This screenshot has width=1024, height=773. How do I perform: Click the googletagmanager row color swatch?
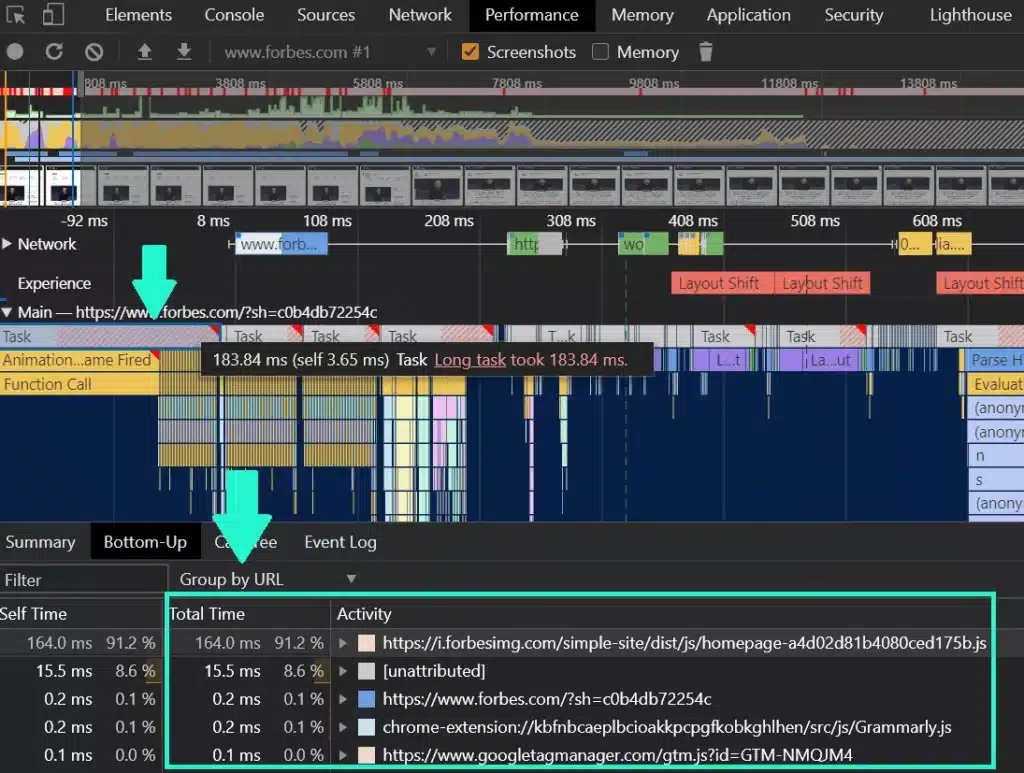(x=366, y=755)
